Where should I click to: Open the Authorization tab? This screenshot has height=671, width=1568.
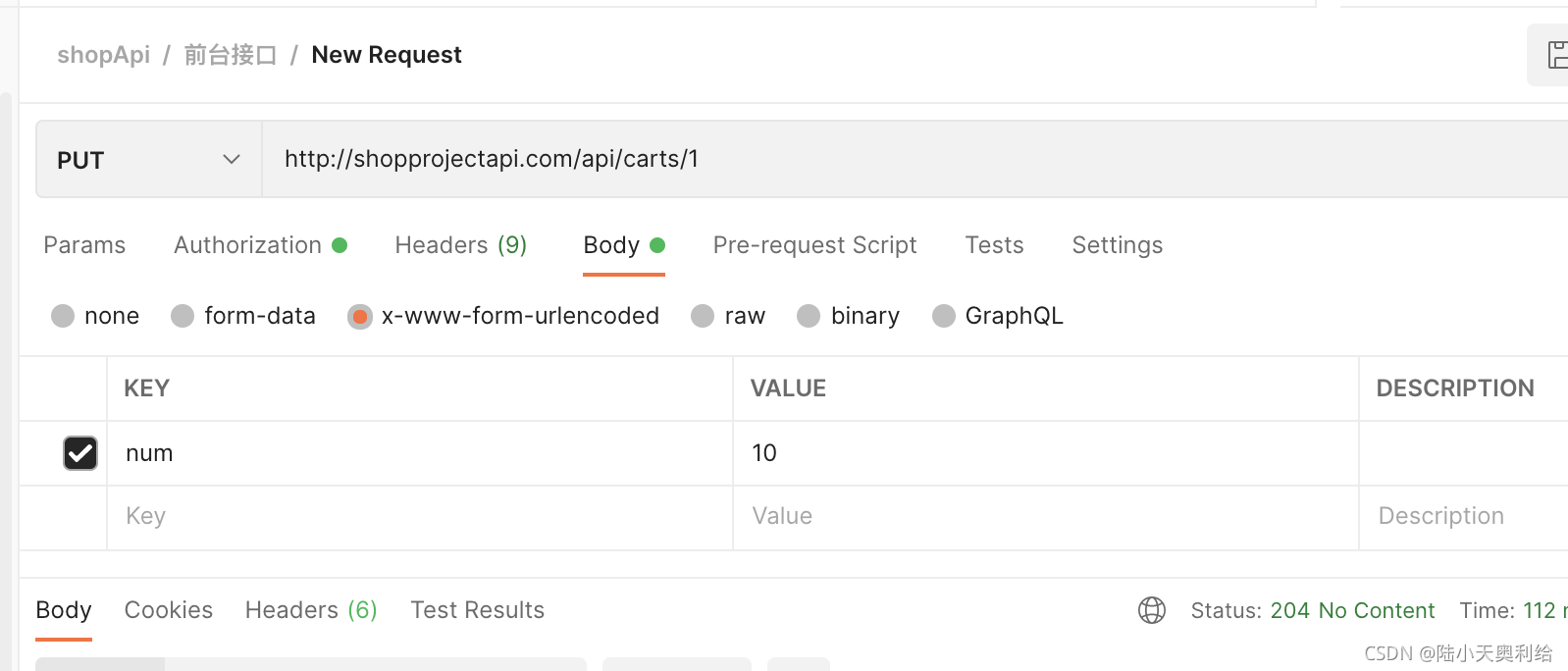(248, 245)
